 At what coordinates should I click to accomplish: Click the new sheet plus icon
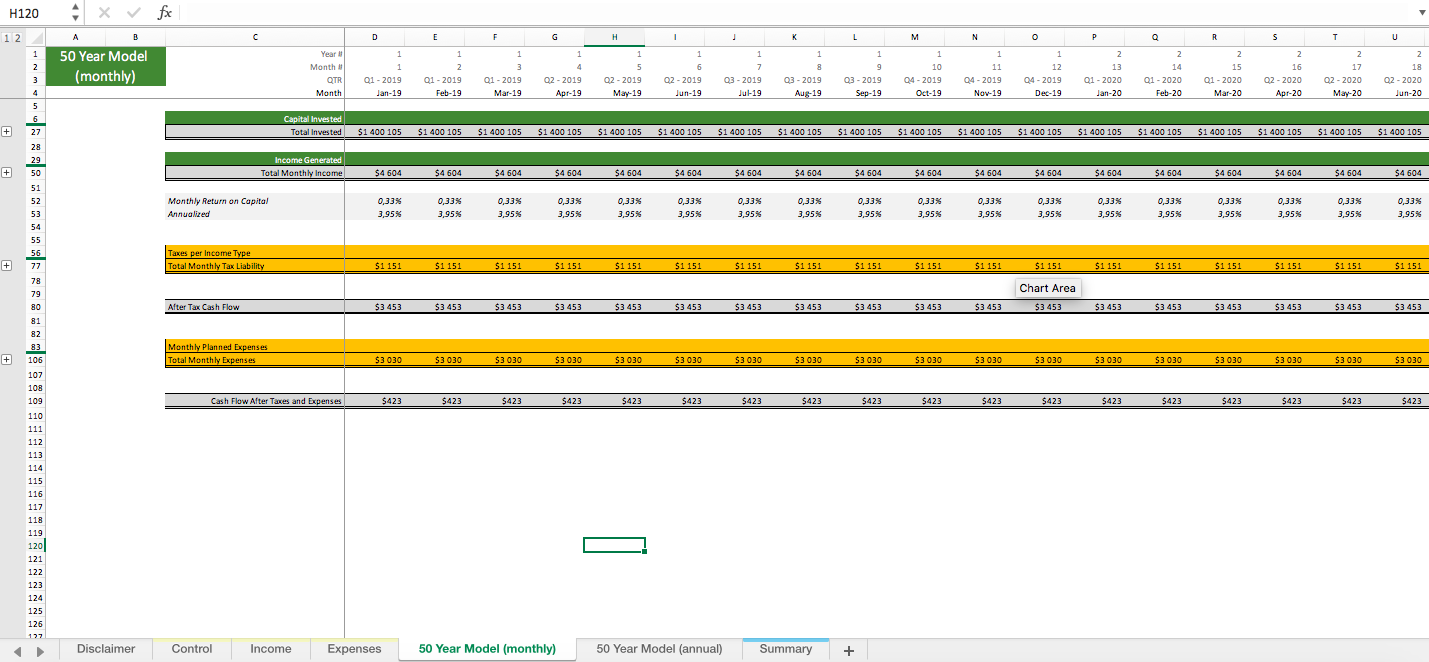pyautogui.click(x=848, y=649)
